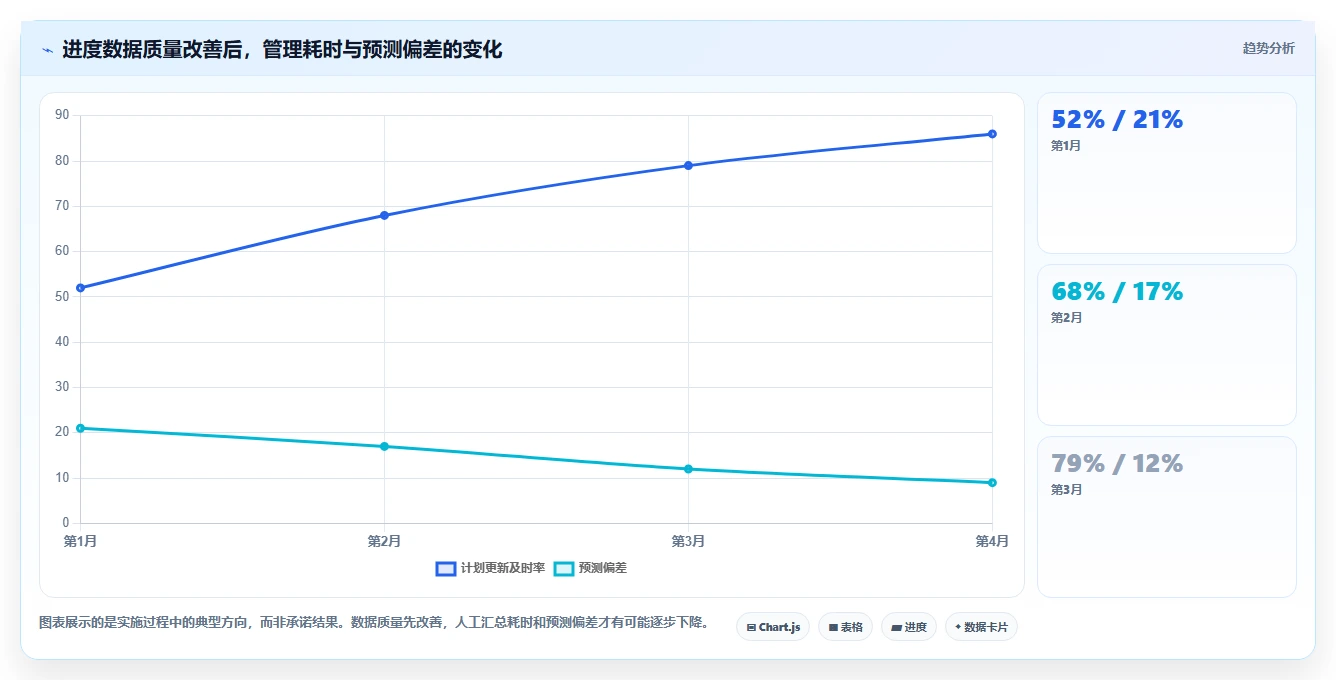Select the 79% / 12% value for 第3月
The image size is (1336, 680).
point(1117,464)
